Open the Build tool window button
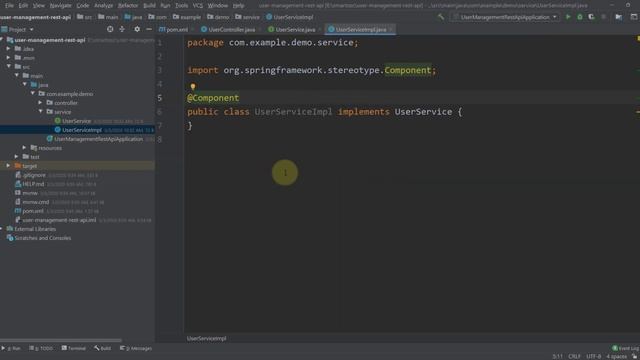Screen dimensions: 640x360 tap(102, 348)
